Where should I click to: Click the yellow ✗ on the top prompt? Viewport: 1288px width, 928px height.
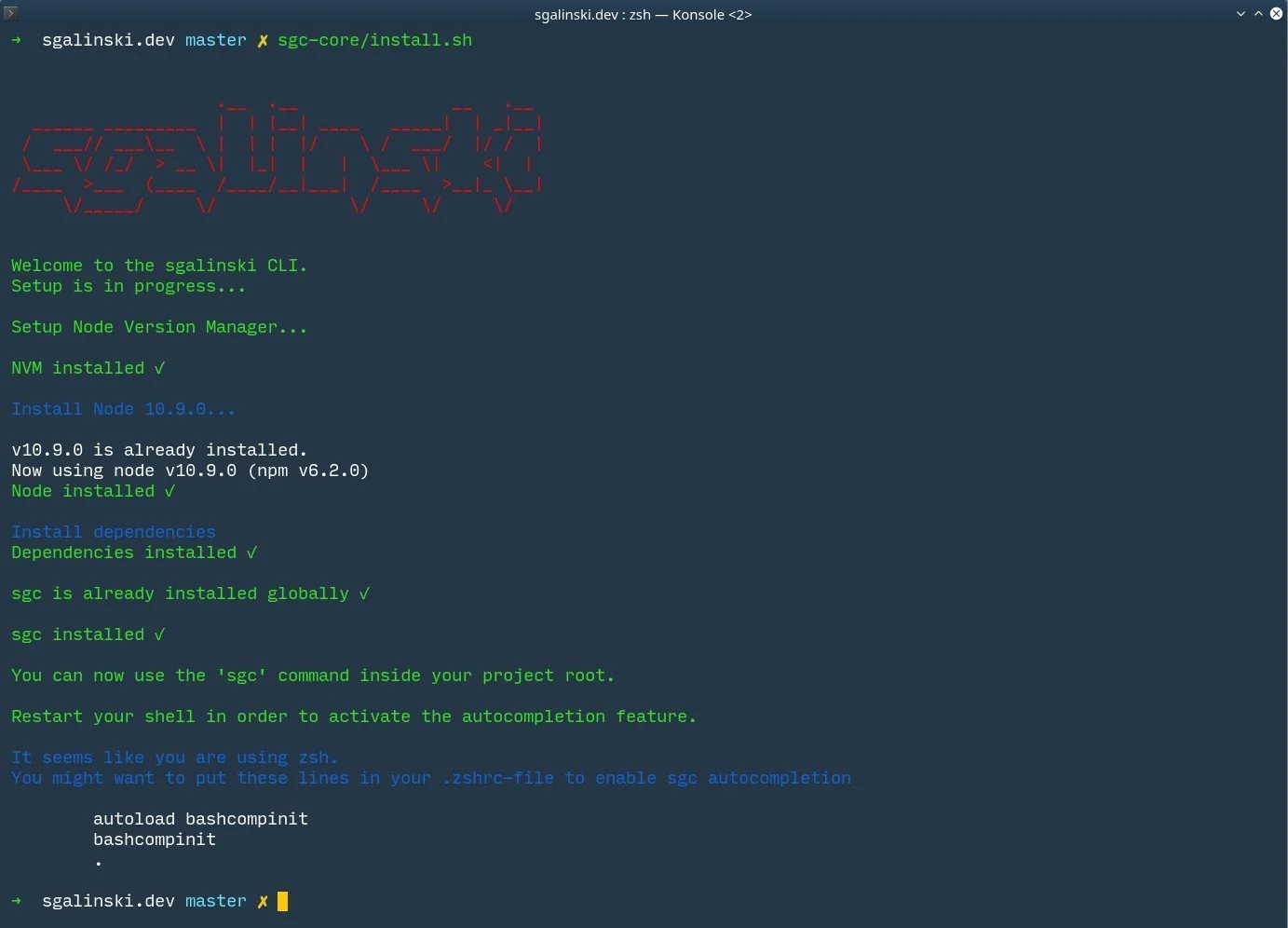tap(263, 40)
